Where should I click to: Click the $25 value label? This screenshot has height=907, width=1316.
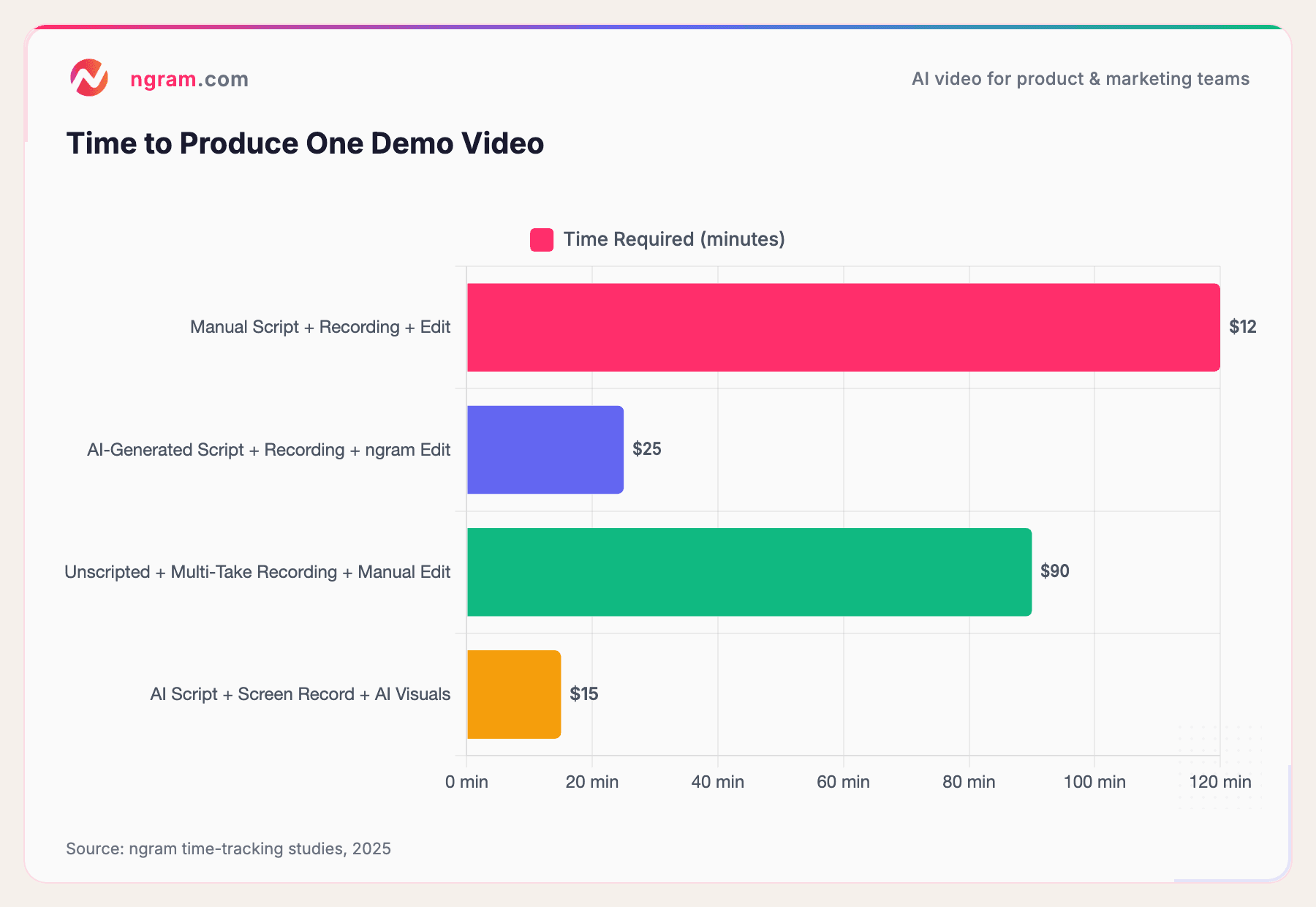click(646, 449)
